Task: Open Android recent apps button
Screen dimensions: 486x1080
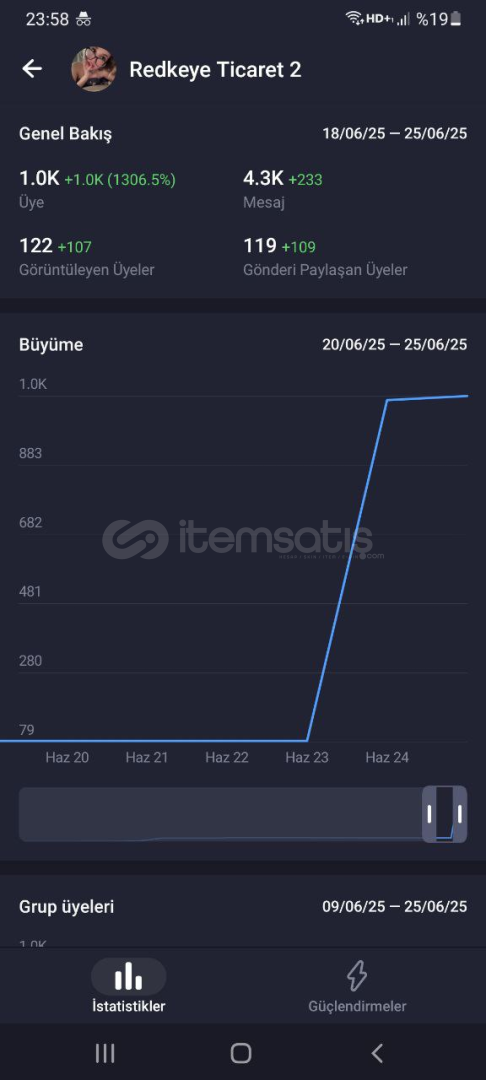Action: (x=105, y=1052)
